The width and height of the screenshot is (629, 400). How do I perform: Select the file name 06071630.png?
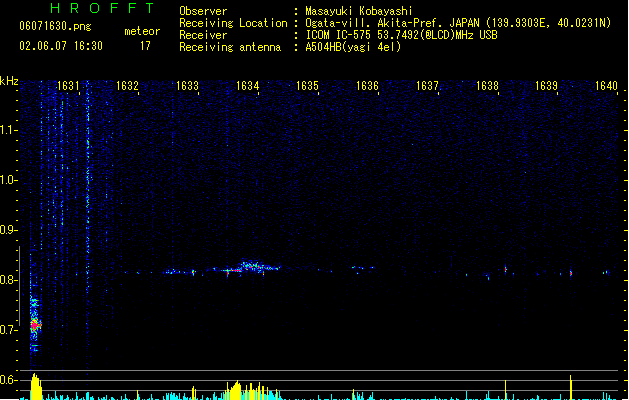coord(55,26)
